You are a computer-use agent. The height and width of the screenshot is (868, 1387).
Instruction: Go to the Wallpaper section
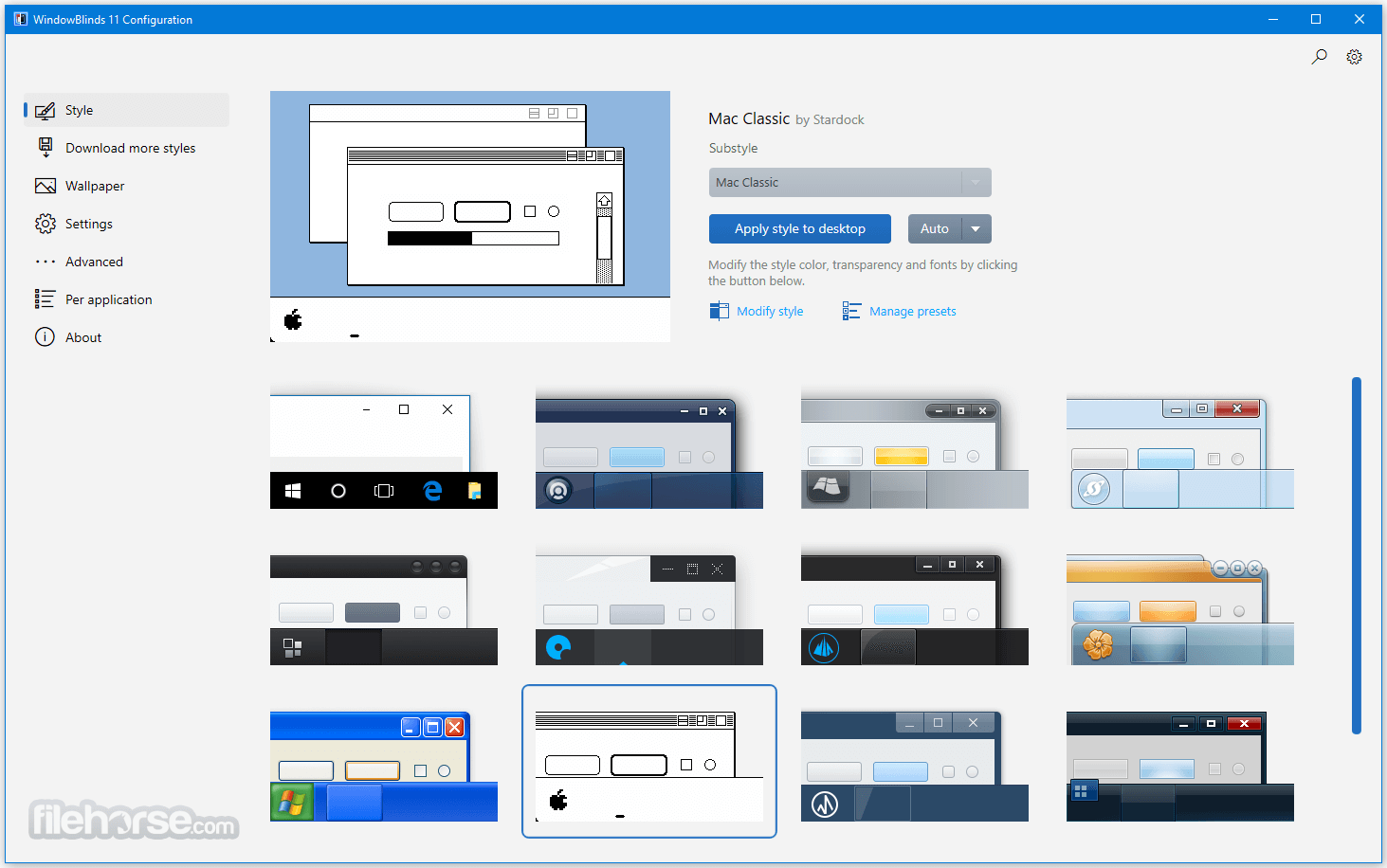pyautogui.click(x=126, y=186)
